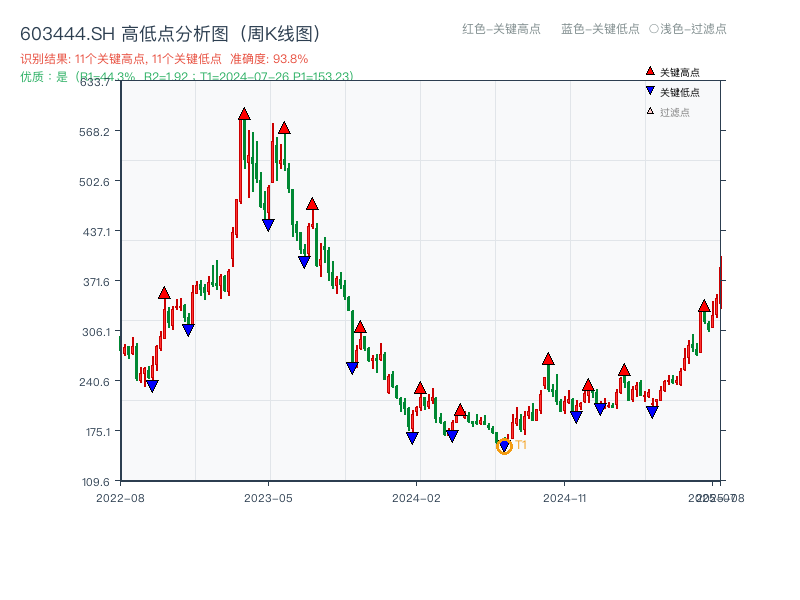
Task: Select the 周K线图 label in the chart title
Action: click(281, 32)
